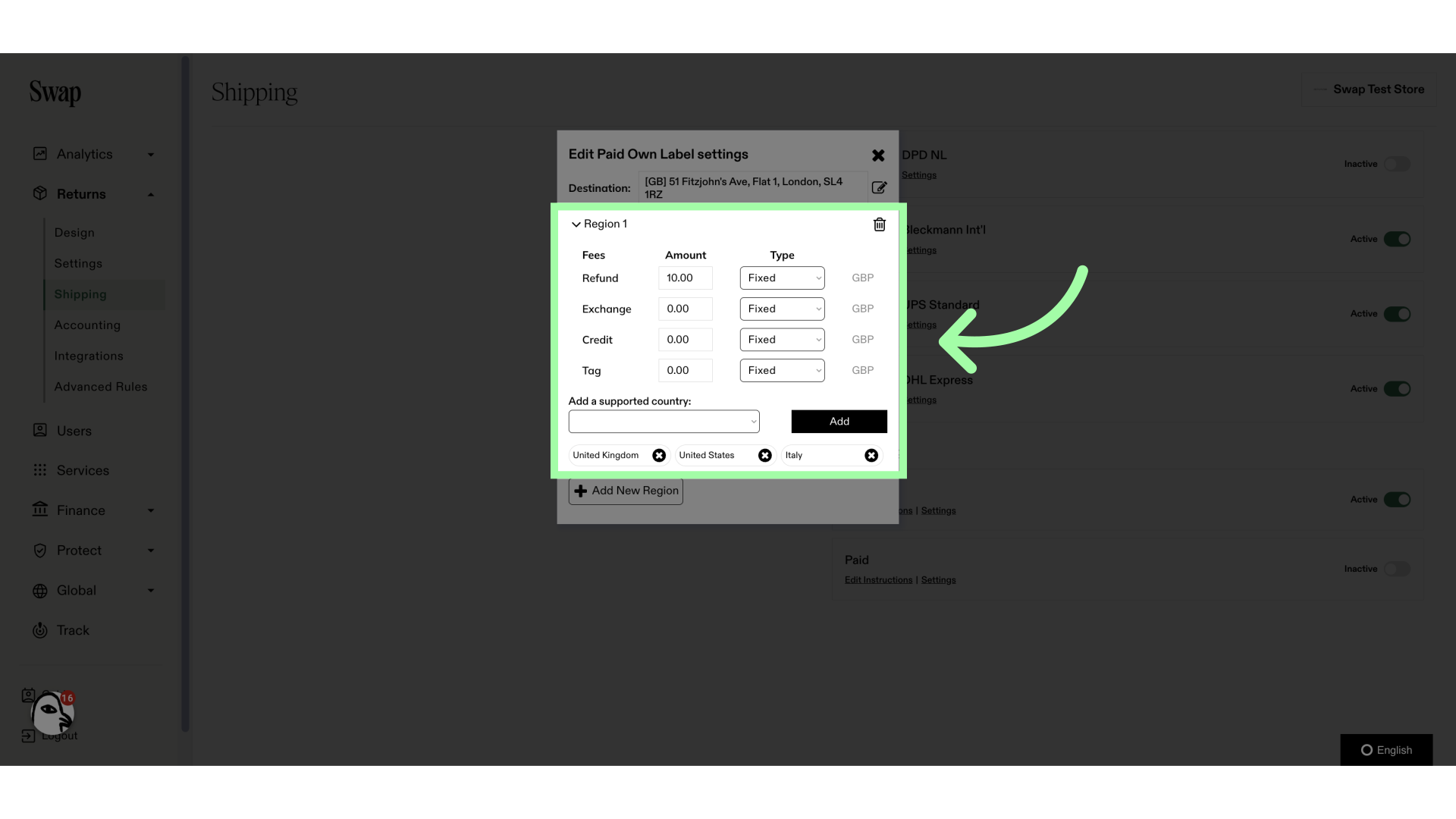1456x819 pixels.
Task: Open the Settings page under Returns
Action: coord(78,264)
